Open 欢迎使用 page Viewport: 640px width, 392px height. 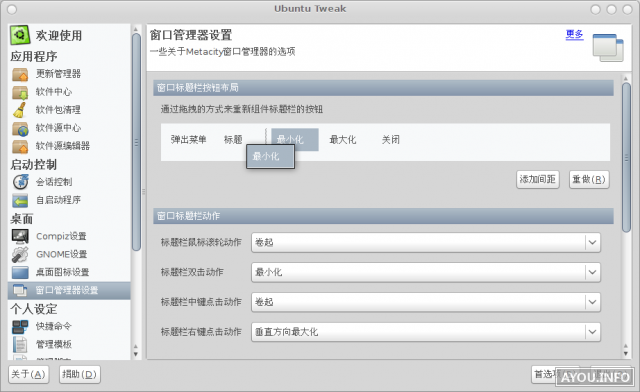tap(59, 36)
